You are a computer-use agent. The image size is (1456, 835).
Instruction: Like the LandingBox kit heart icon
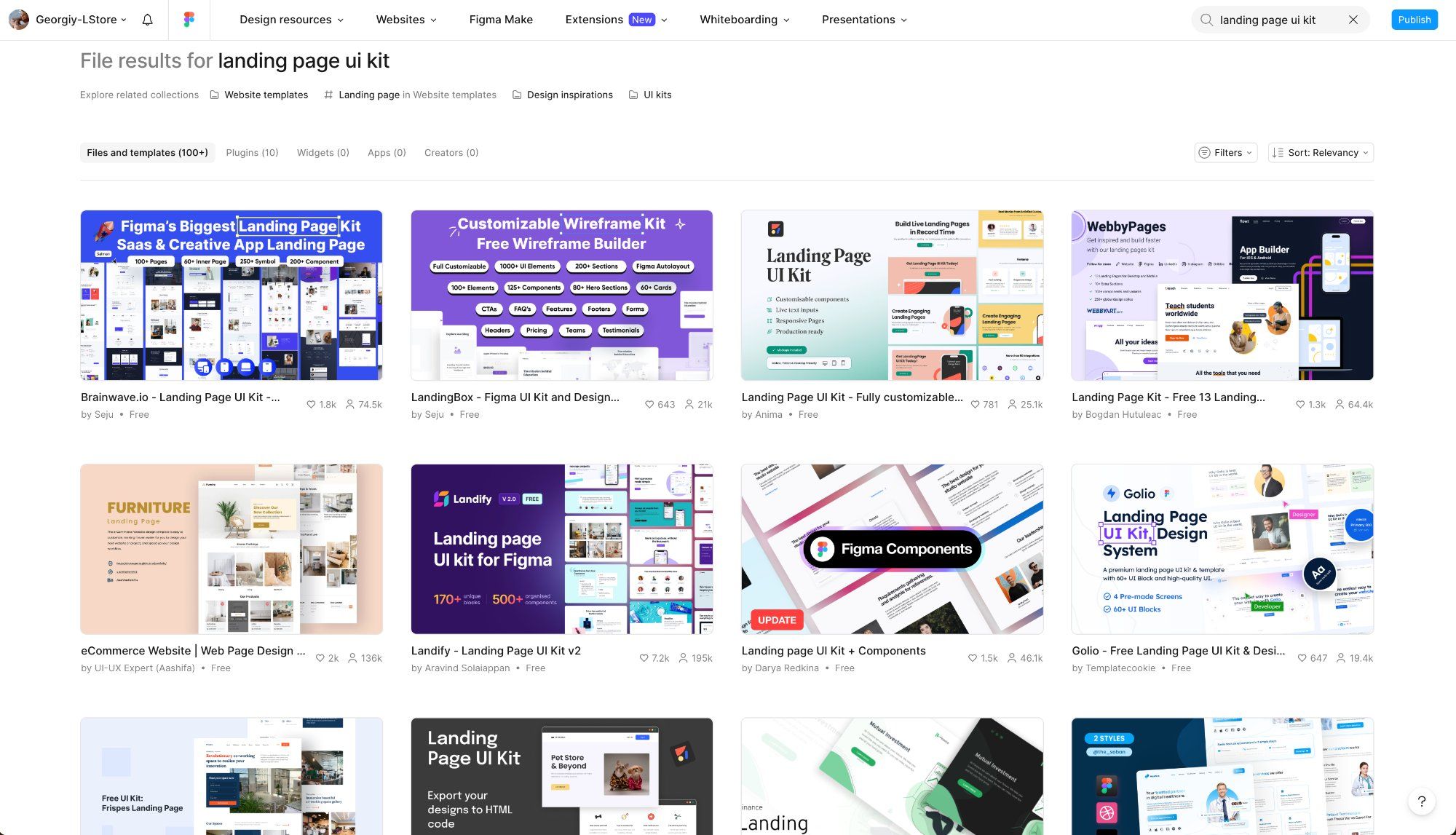point(649,404)
